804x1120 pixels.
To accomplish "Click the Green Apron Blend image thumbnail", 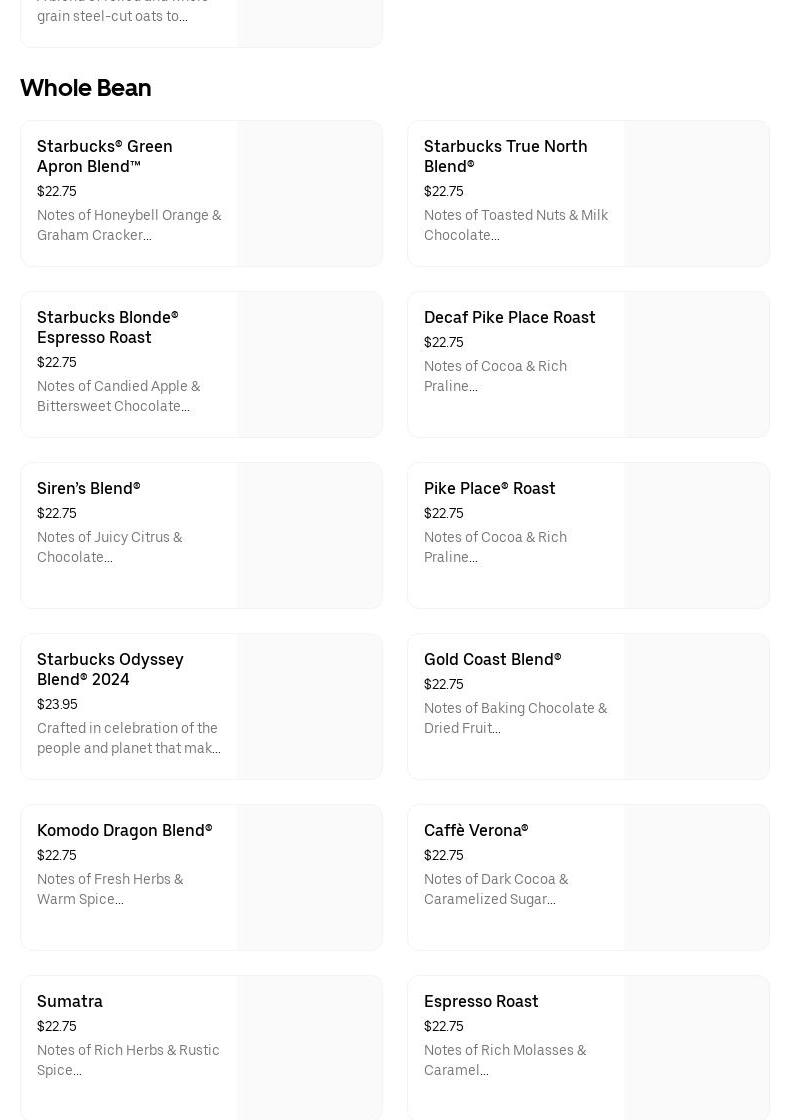I will click(309, 194).
